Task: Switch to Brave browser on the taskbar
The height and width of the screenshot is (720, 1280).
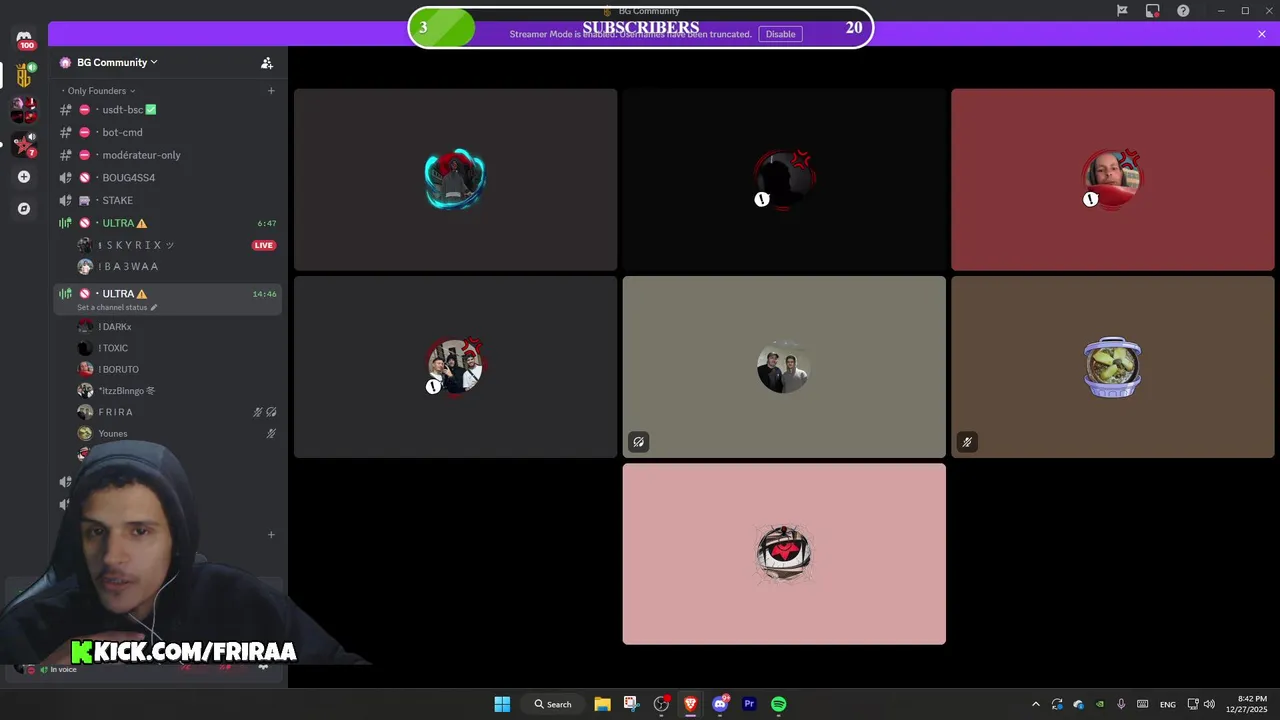Action: point(690,704)
